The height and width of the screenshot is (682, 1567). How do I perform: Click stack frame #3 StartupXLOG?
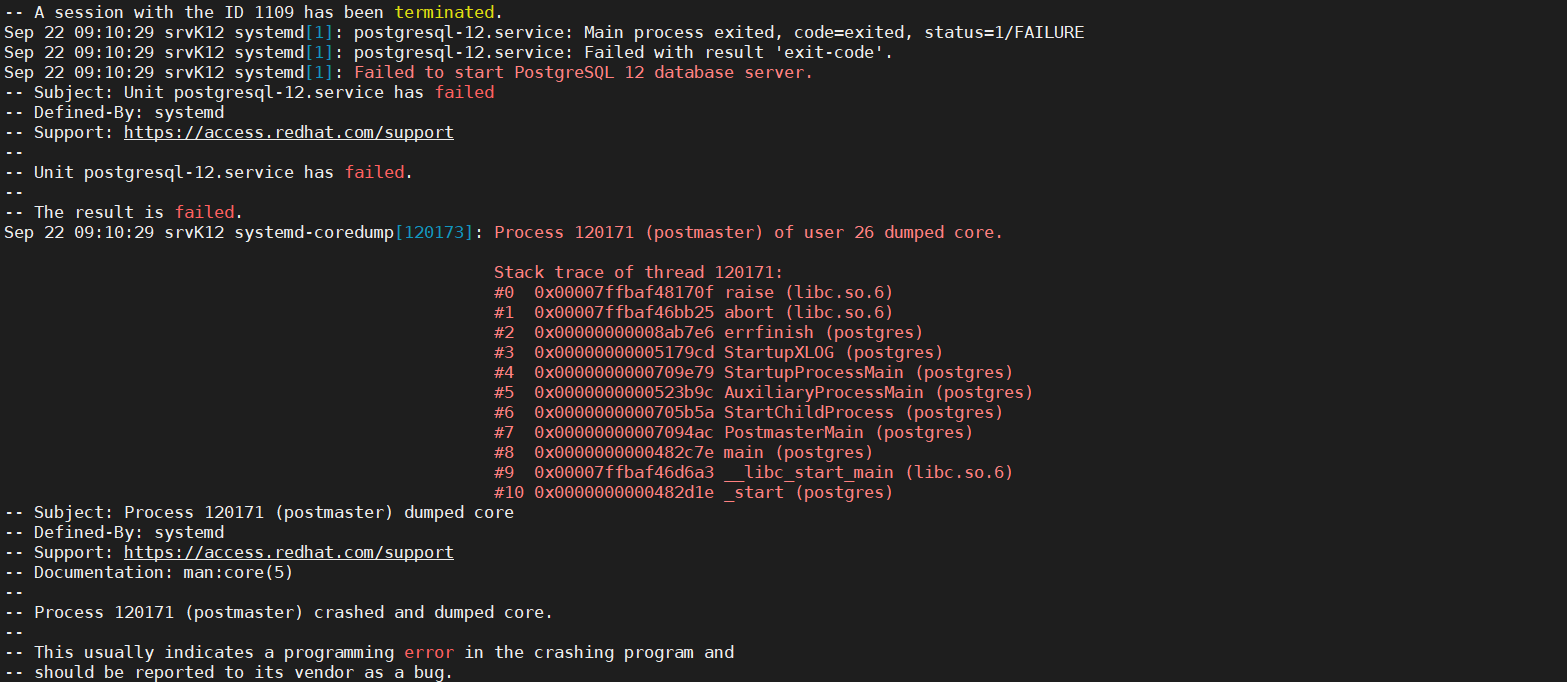pyautogui.click(x=718, y=352)
